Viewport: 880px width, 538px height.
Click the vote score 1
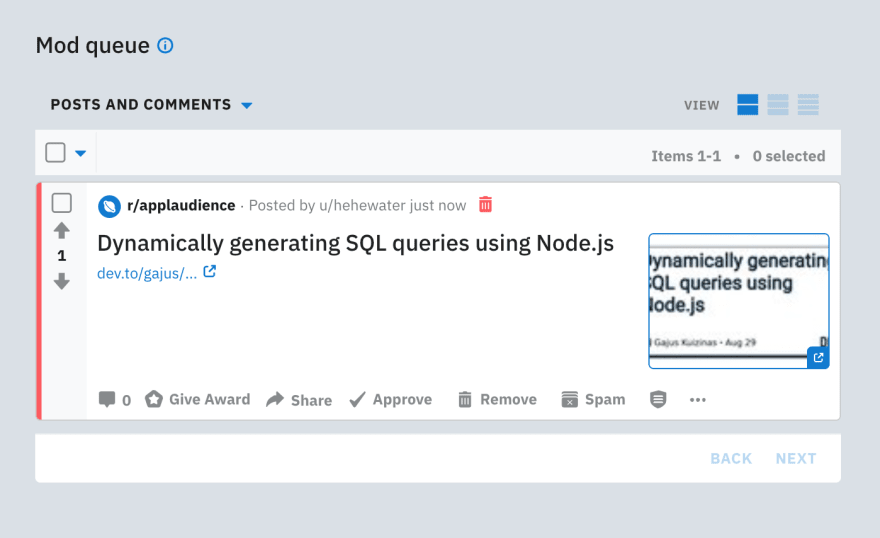click(x=62, y=256)
